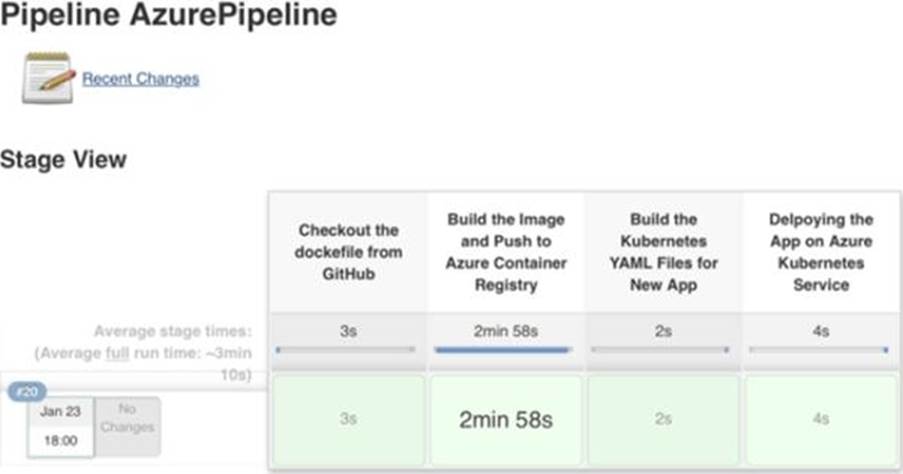Click the Pipeline AzurePipeline title

pyautogui.click(x=169, y=14)
